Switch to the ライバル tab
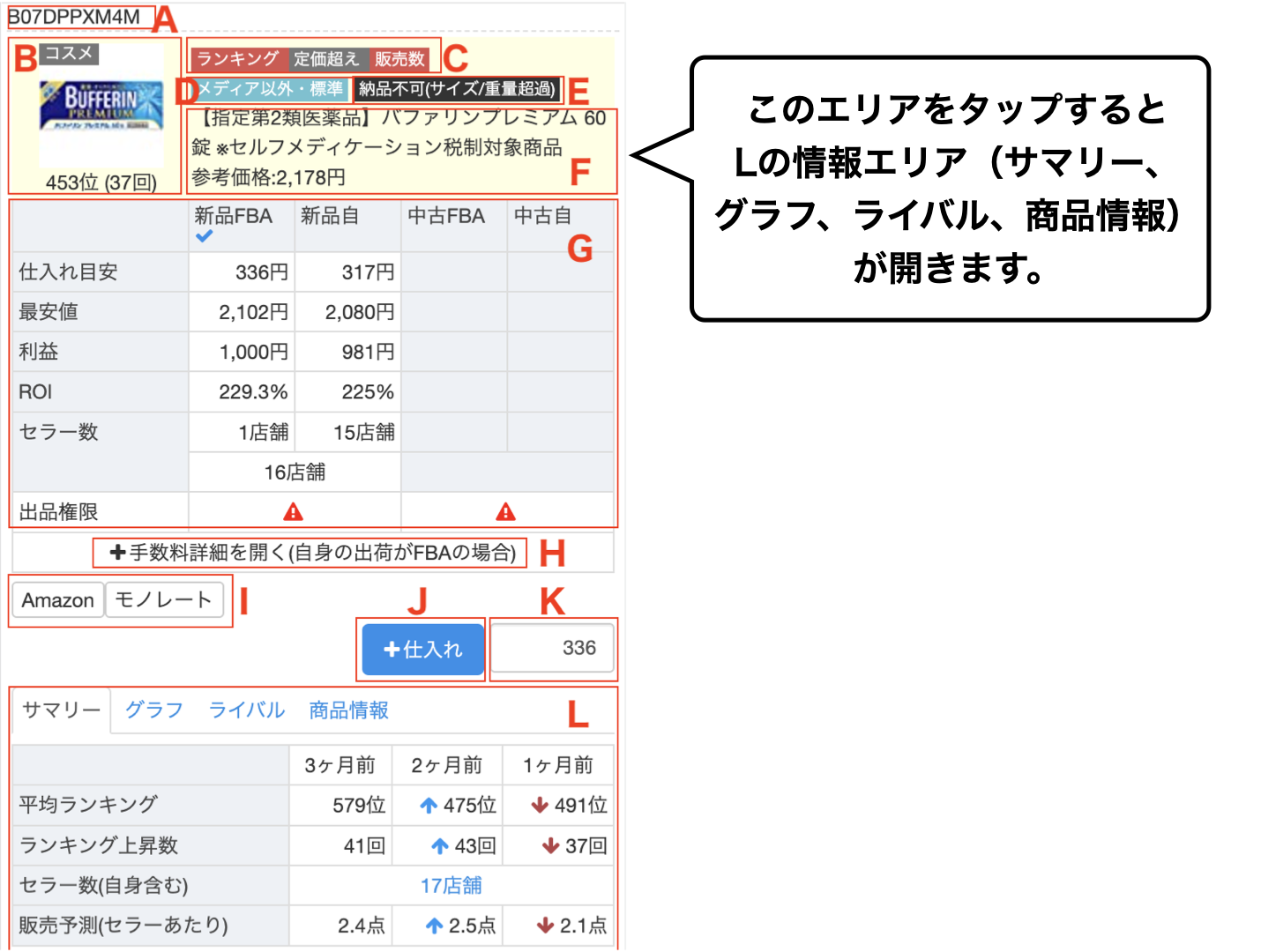This screenshot has height=952, width=1261. click(247, 710)
